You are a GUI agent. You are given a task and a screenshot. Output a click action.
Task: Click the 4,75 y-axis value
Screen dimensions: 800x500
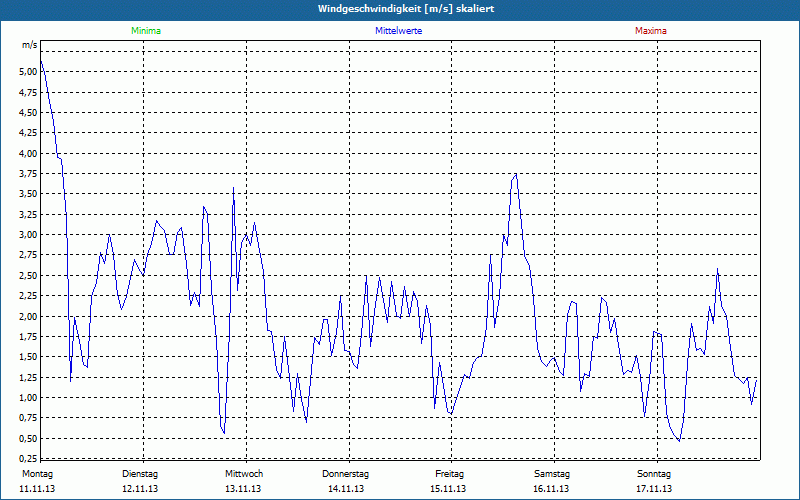click(28, 92)
